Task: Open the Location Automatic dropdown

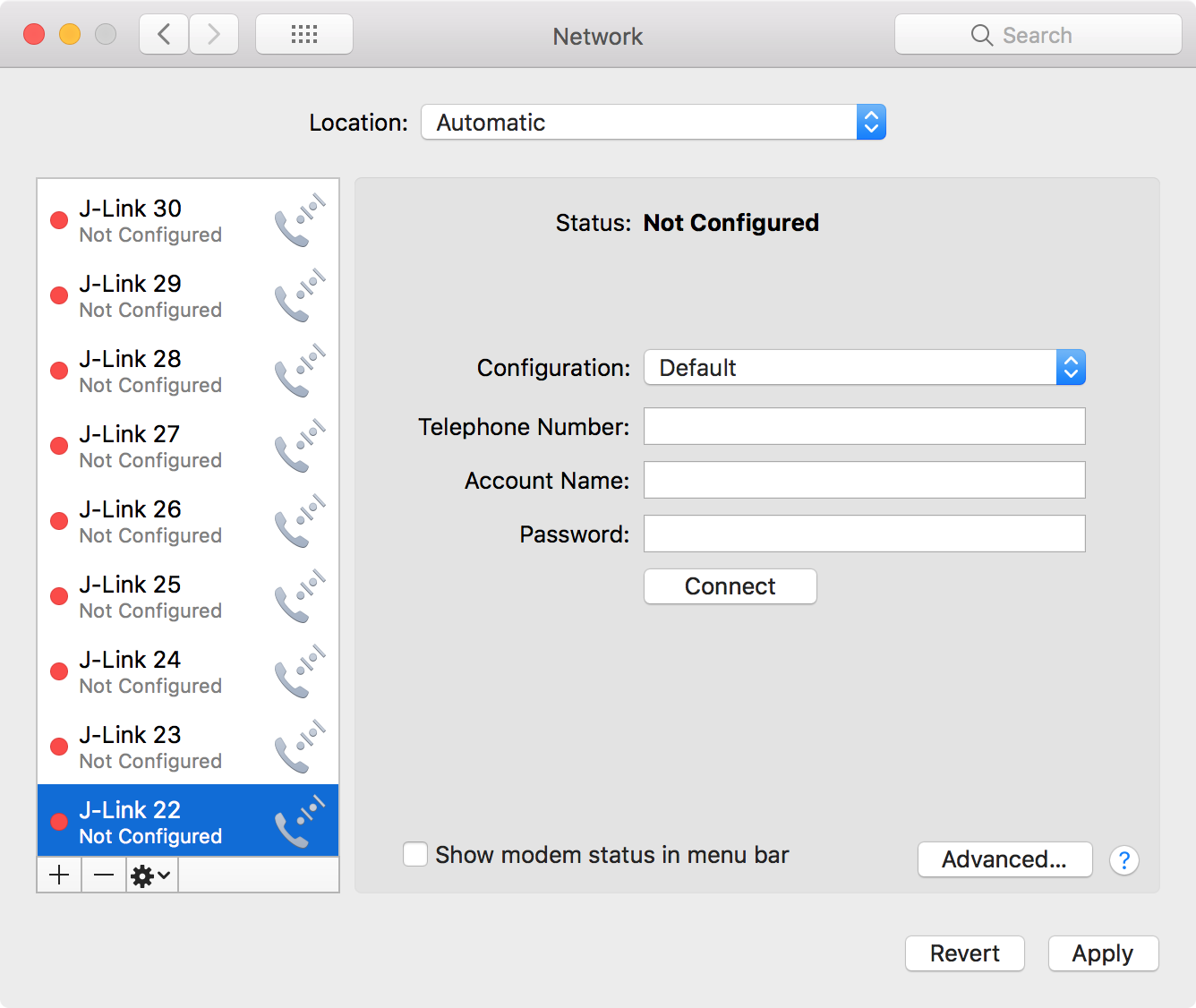Action: point(654,122)
